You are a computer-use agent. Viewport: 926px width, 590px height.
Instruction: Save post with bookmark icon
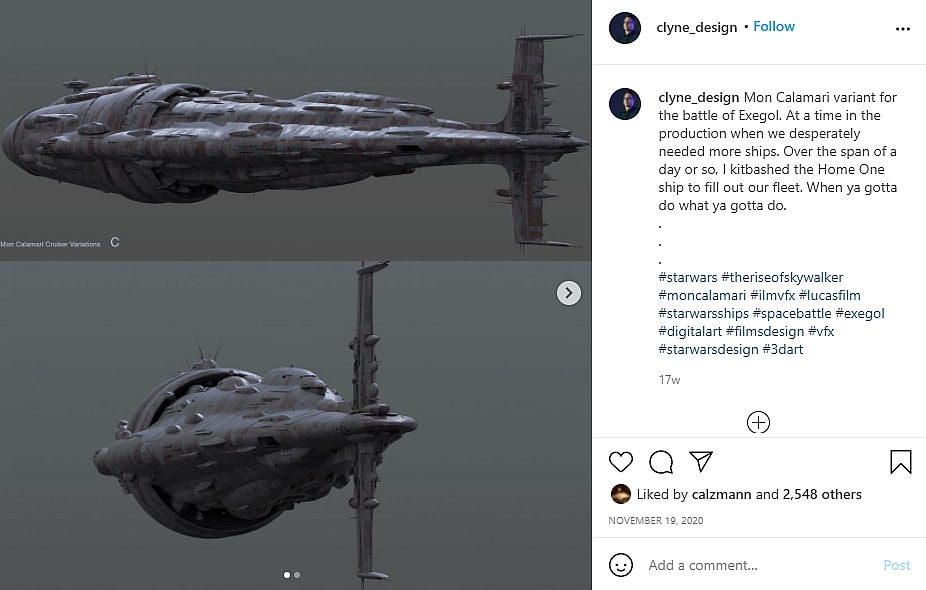tap(900, 462)
